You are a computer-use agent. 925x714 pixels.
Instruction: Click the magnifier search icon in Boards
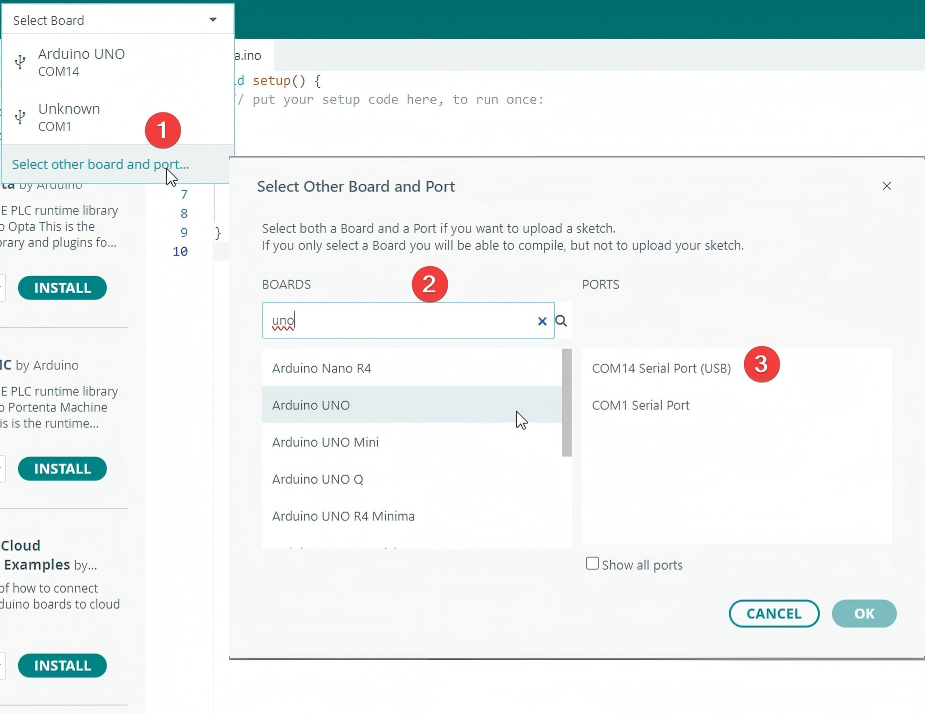(x=562, y=321)
